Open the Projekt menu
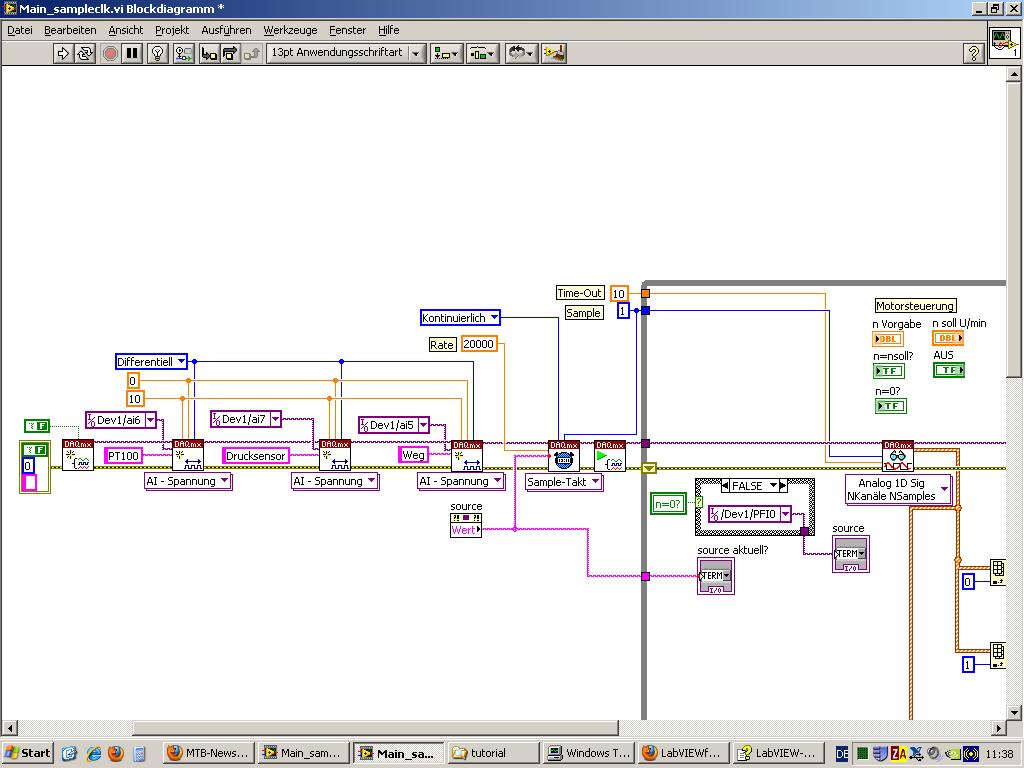Viewport: 1024px width, 768px height. point(172,30)
